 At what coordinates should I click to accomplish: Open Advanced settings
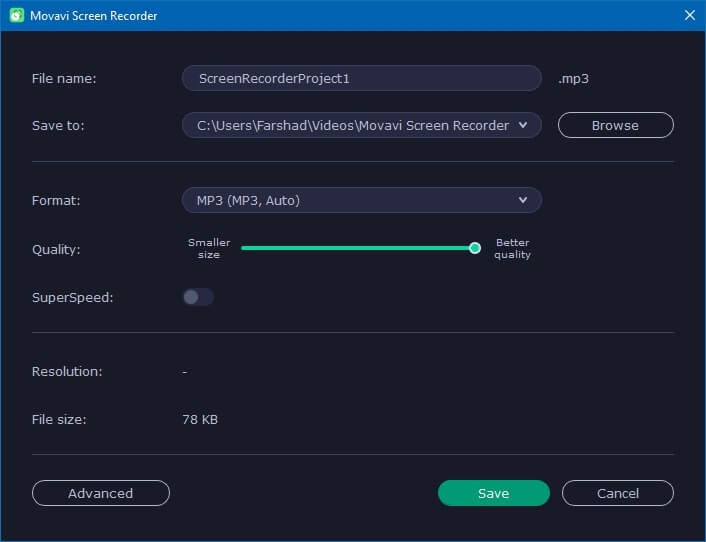pos(101,493)
